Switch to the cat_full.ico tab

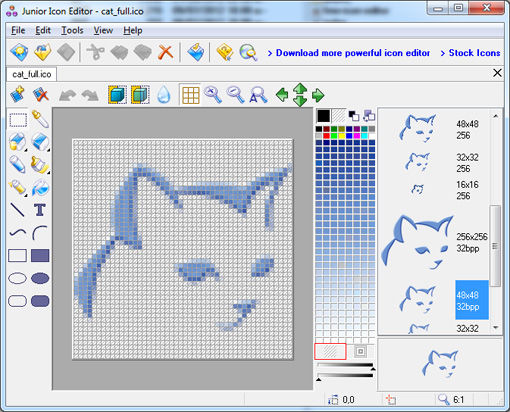[32, 74]
